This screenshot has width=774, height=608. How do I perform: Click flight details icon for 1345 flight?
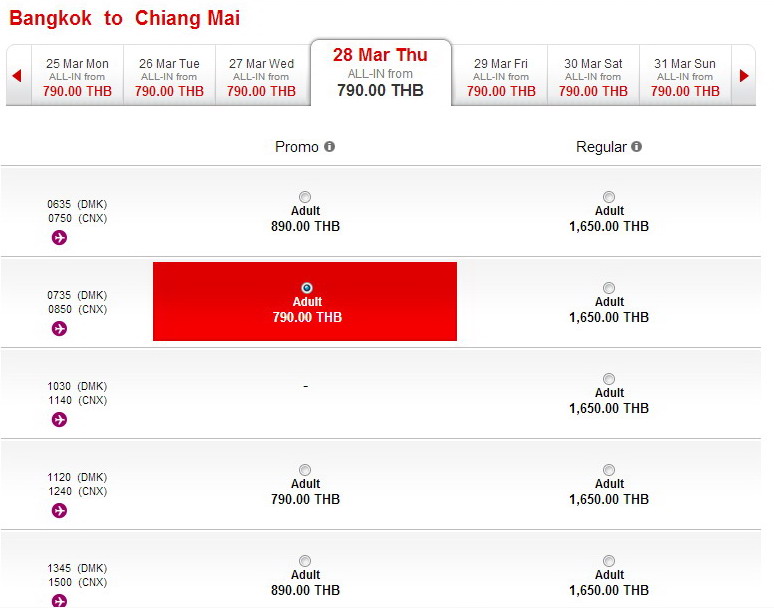(59, 601)
